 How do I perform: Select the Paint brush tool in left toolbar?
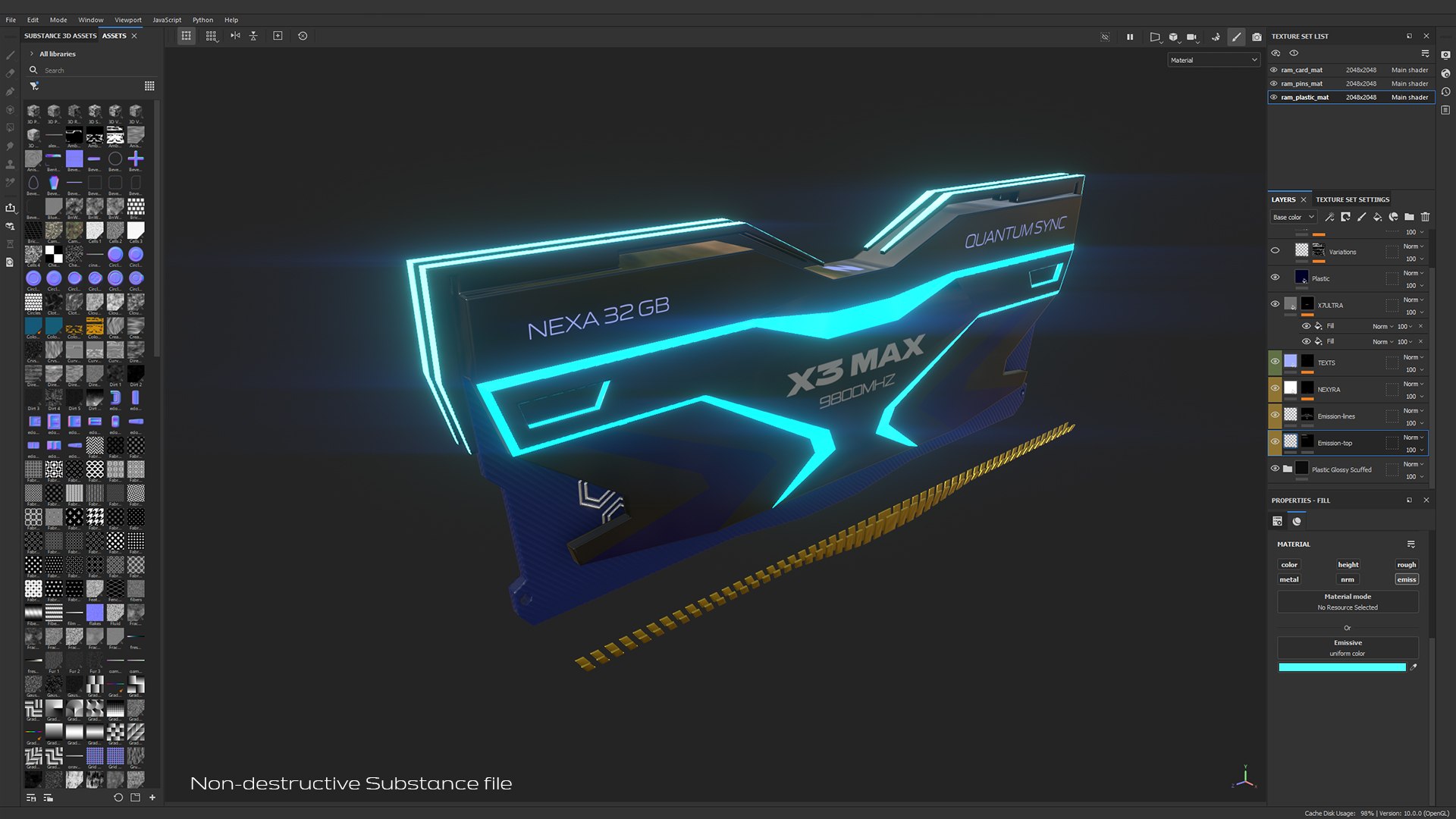10,55
